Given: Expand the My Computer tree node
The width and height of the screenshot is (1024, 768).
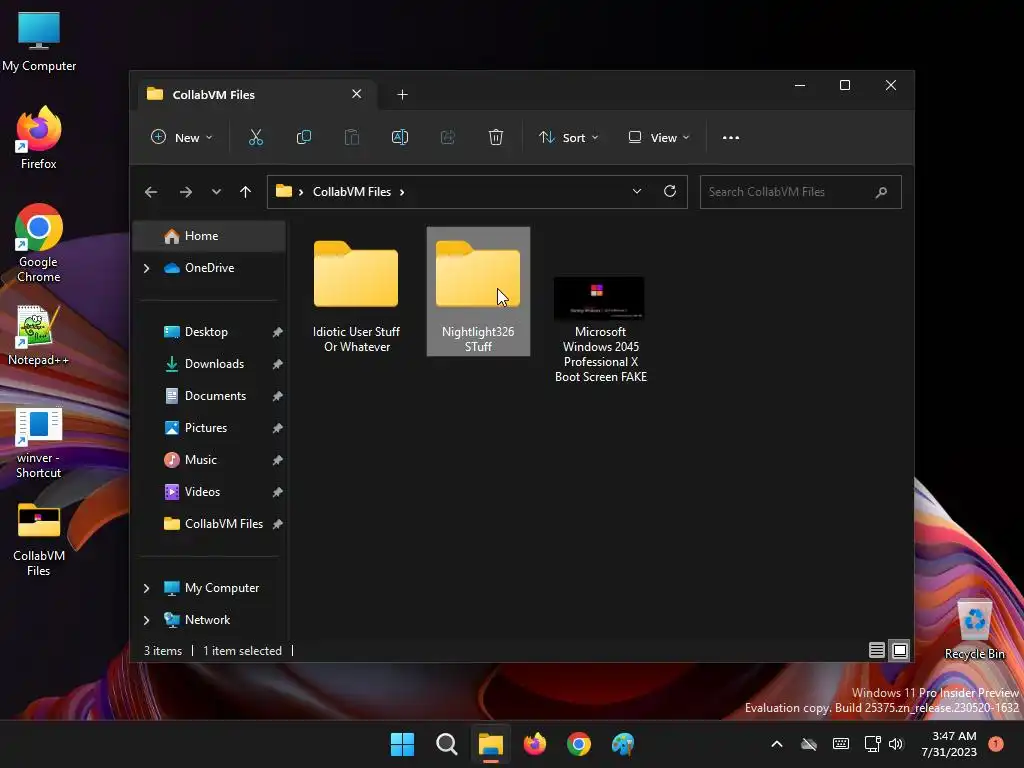Looking at the screenshot, I should [x=146, y=588].
